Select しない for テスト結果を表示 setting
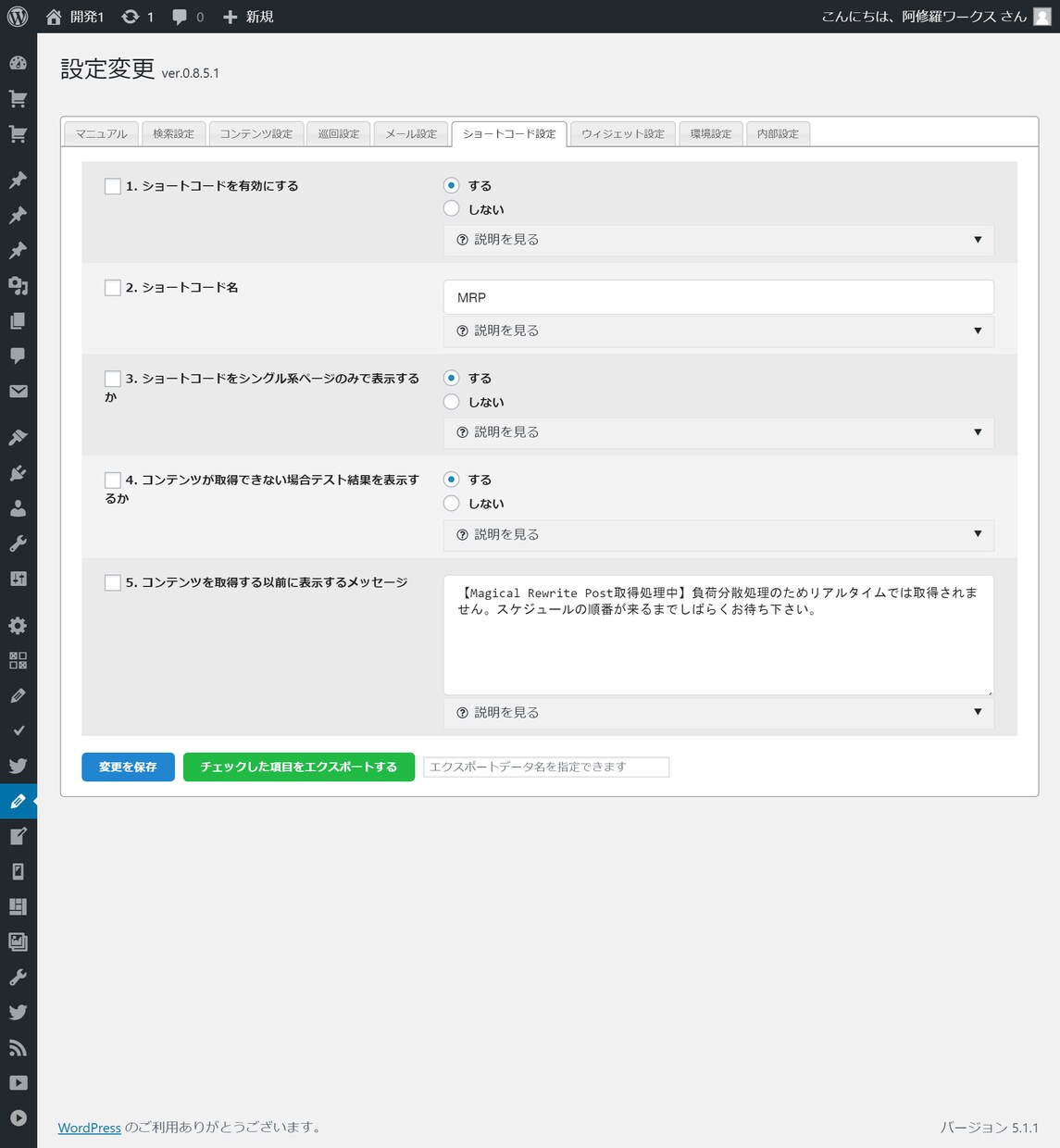 (x=451, y=504)
